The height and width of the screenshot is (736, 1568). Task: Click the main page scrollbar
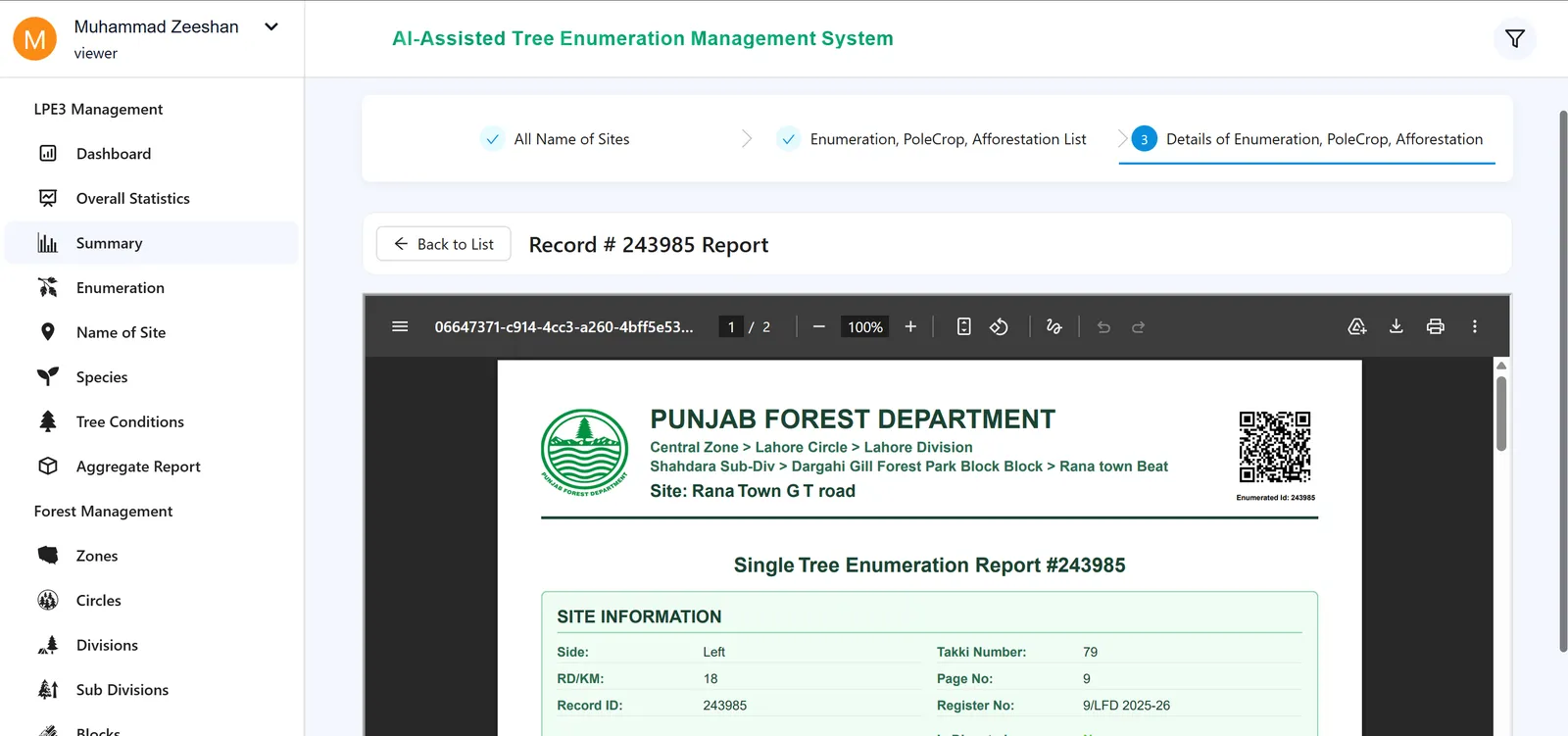coord(1563,382)
